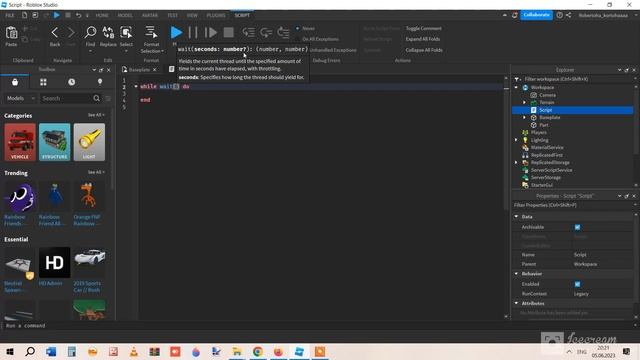Click the Share icon near Collaborate
Image resolution: width=640 pixels, height=360 pixels.
(x=569, y=15)
